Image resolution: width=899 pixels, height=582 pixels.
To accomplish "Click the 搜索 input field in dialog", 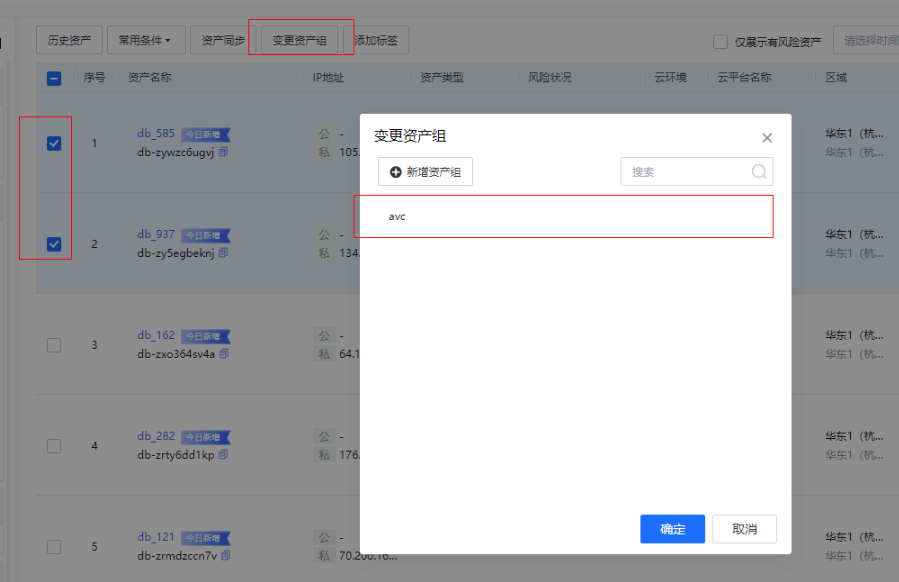I will [x=688, y=172].
